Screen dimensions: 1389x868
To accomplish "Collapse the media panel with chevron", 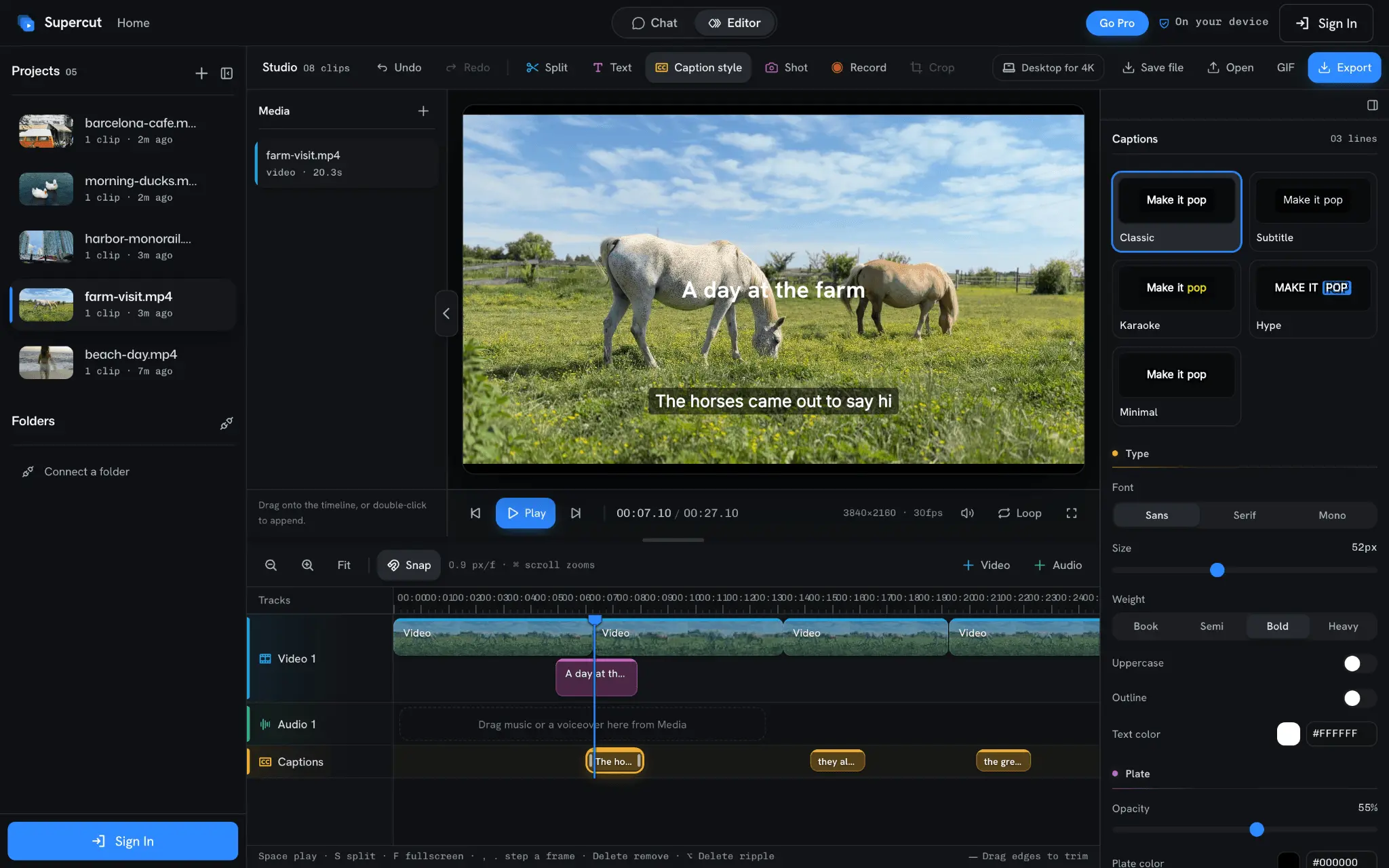I will pos(446,313).
